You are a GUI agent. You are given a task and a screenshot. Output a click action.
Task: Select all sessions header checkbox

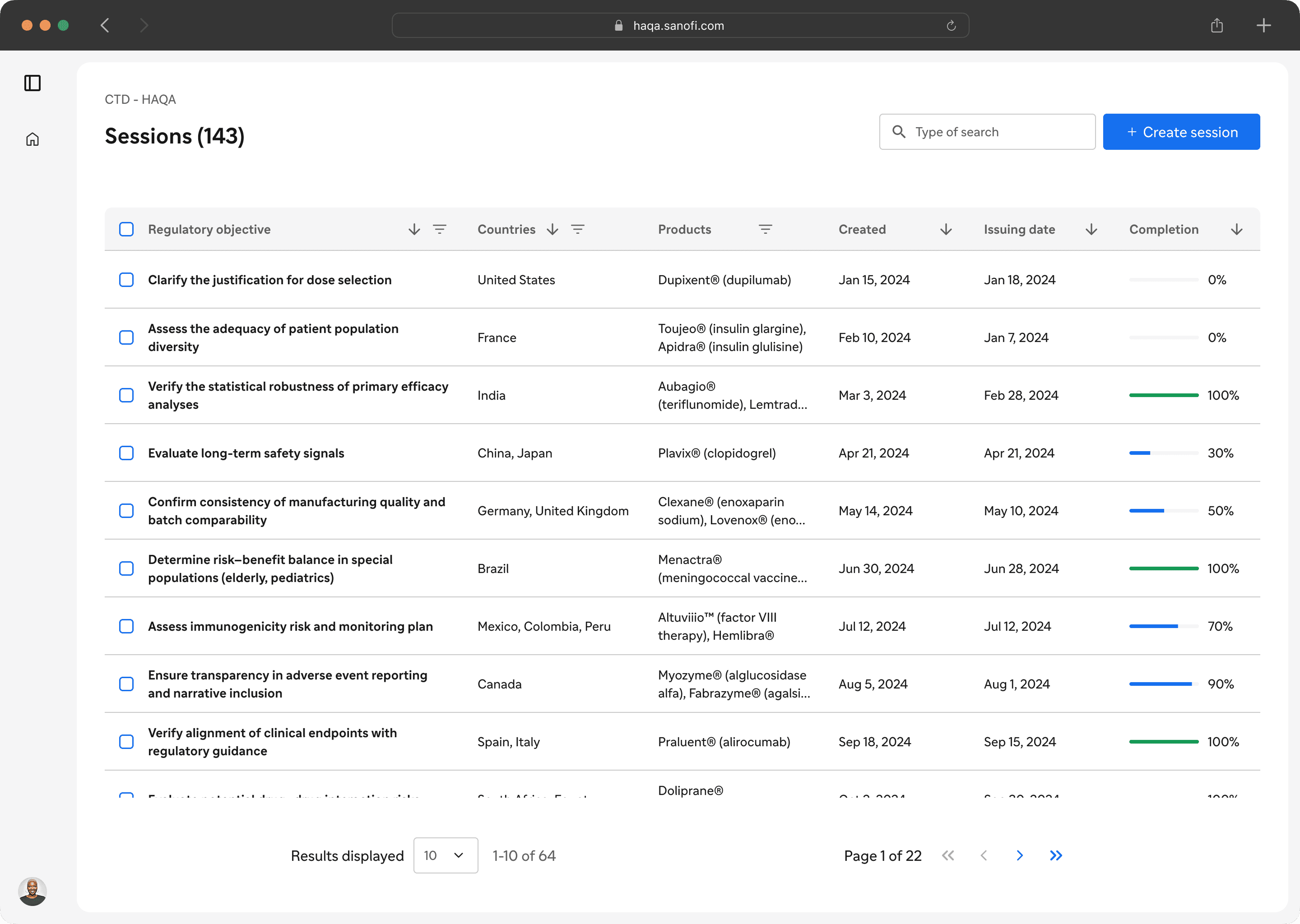(x=126, y=229)
